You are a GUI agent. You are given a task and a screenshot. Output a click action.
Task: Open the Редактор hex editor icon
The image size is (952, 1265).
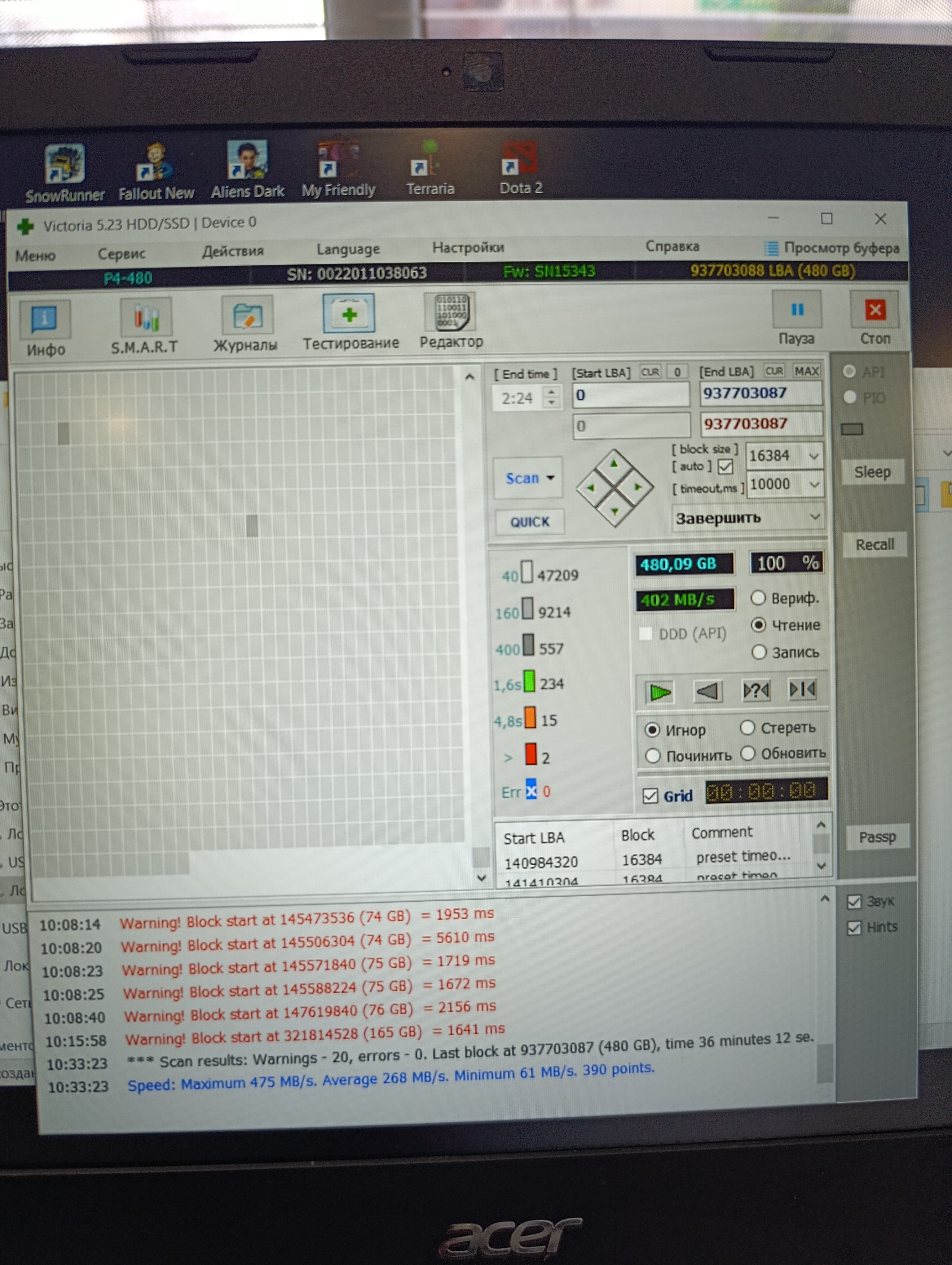point(452,313)
